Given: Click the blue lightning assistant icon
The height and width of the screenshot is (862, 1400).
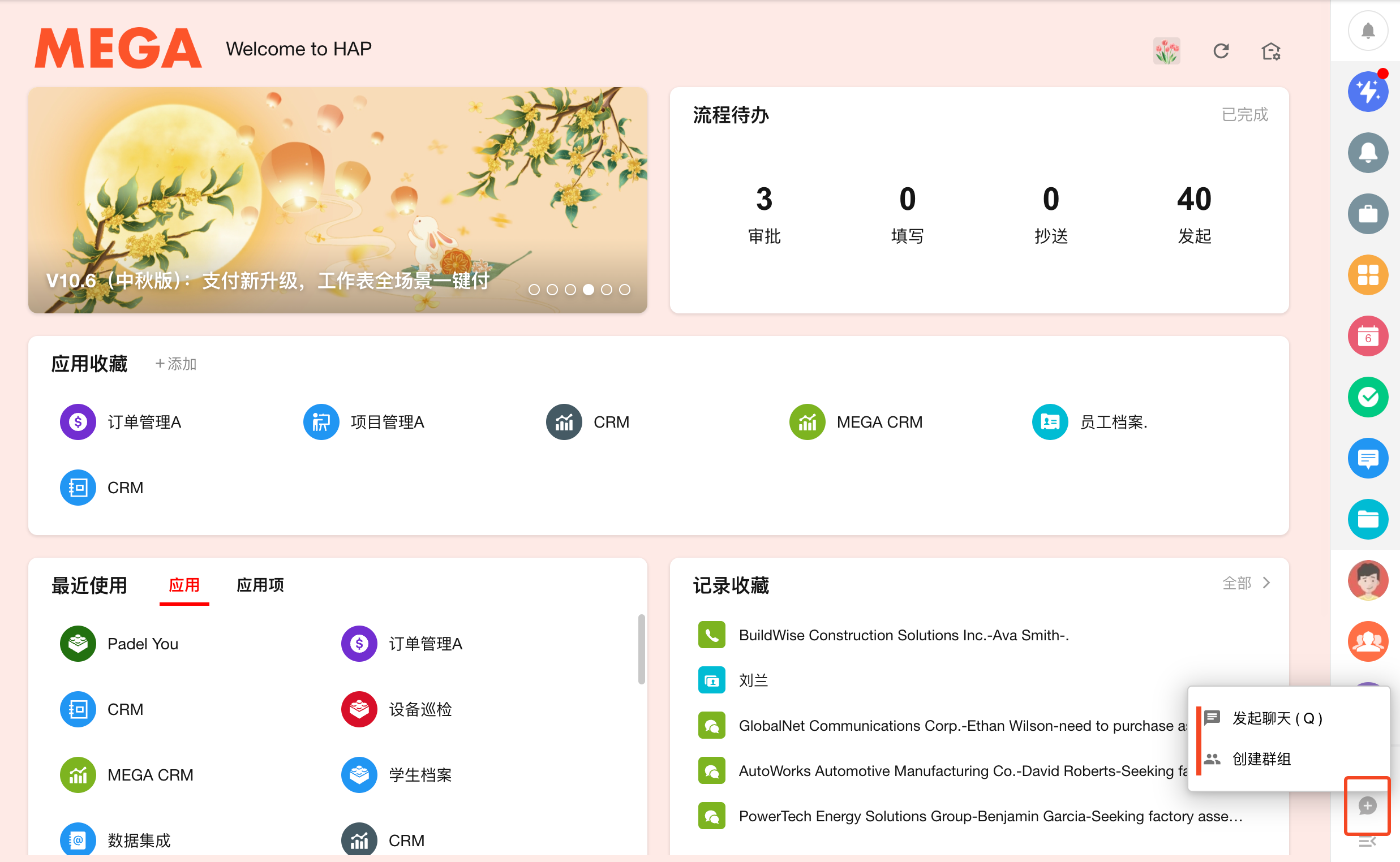Looking at the screenshot, I should [1368, 92].
